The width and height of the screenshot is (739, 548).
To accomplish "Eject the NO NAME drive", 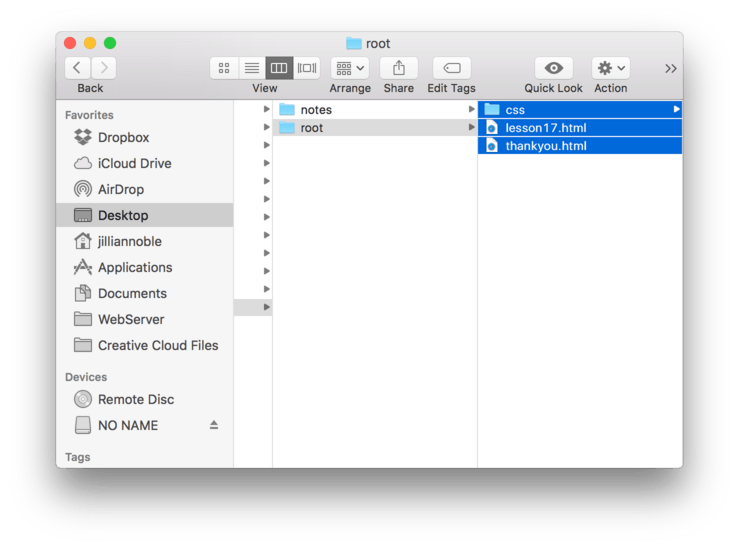I will [214, 425].
